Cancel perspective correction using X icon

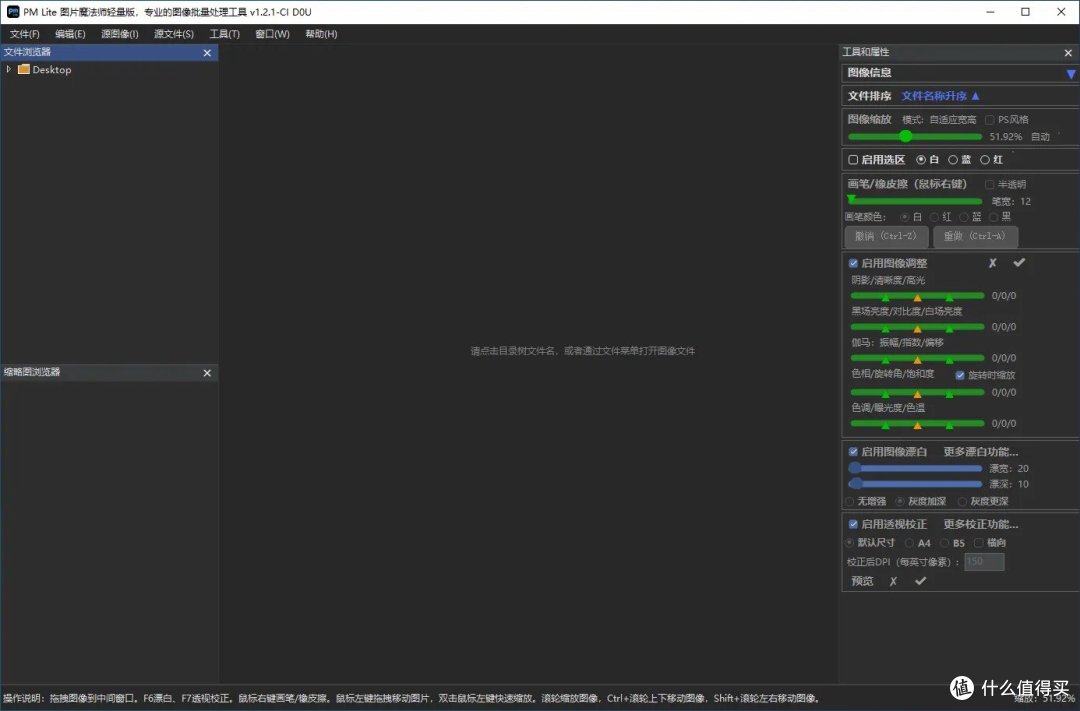click(x=893, y=581)
